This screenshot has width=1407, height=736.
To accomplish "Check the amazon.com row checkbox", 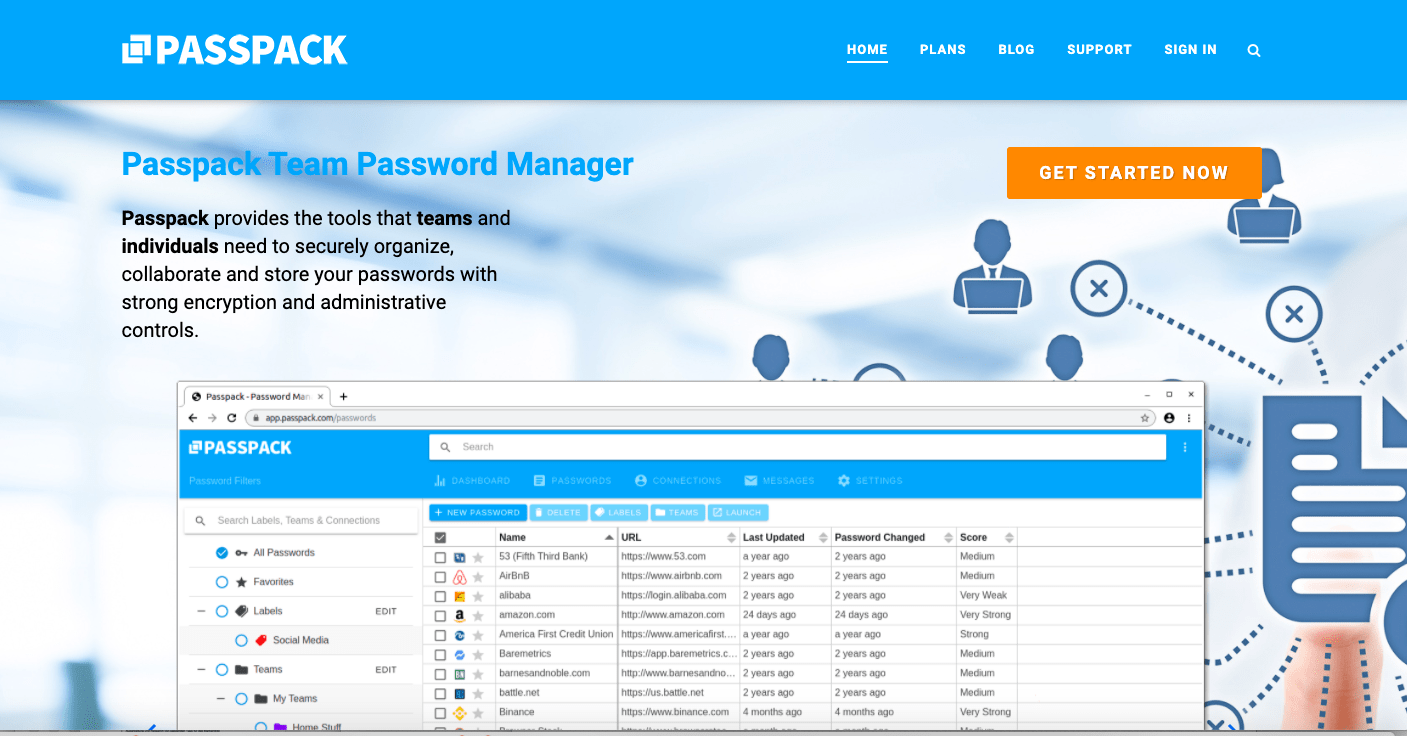I will [x=440, y=616].
